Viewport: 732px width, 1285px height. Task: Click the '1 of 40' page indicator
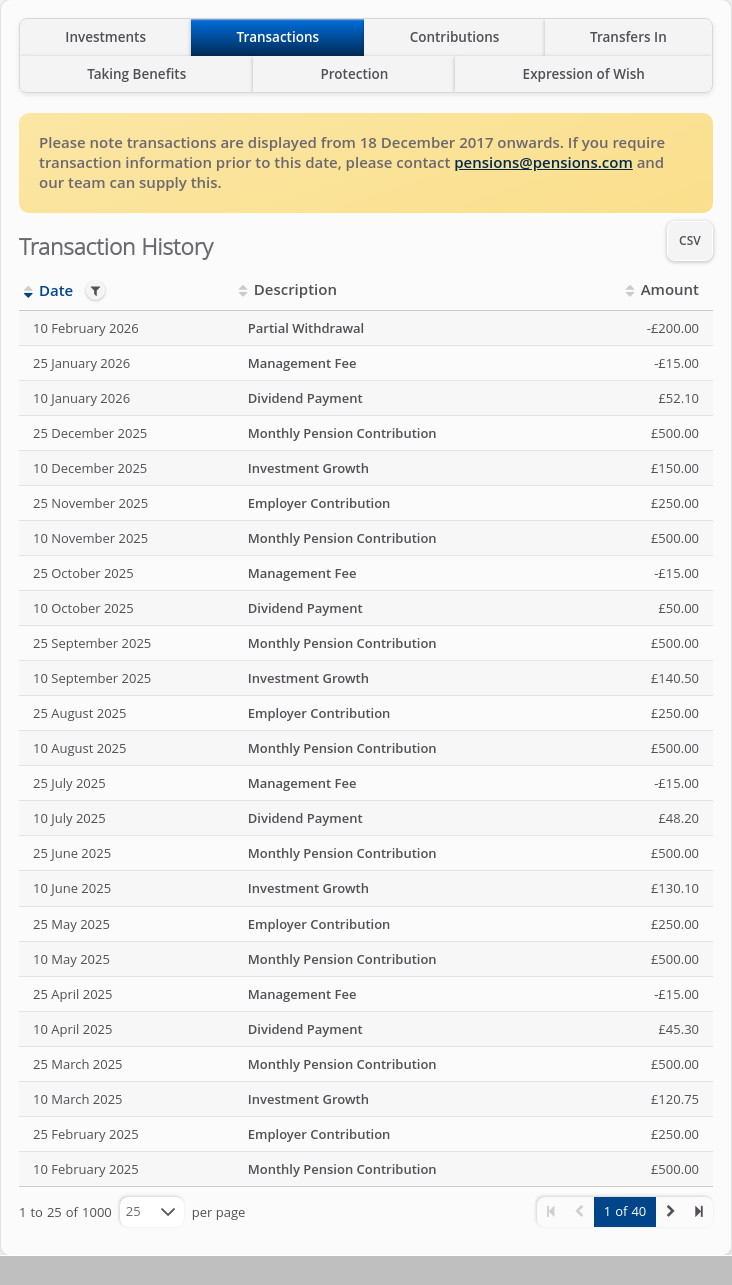click(x=625, y=1211)
